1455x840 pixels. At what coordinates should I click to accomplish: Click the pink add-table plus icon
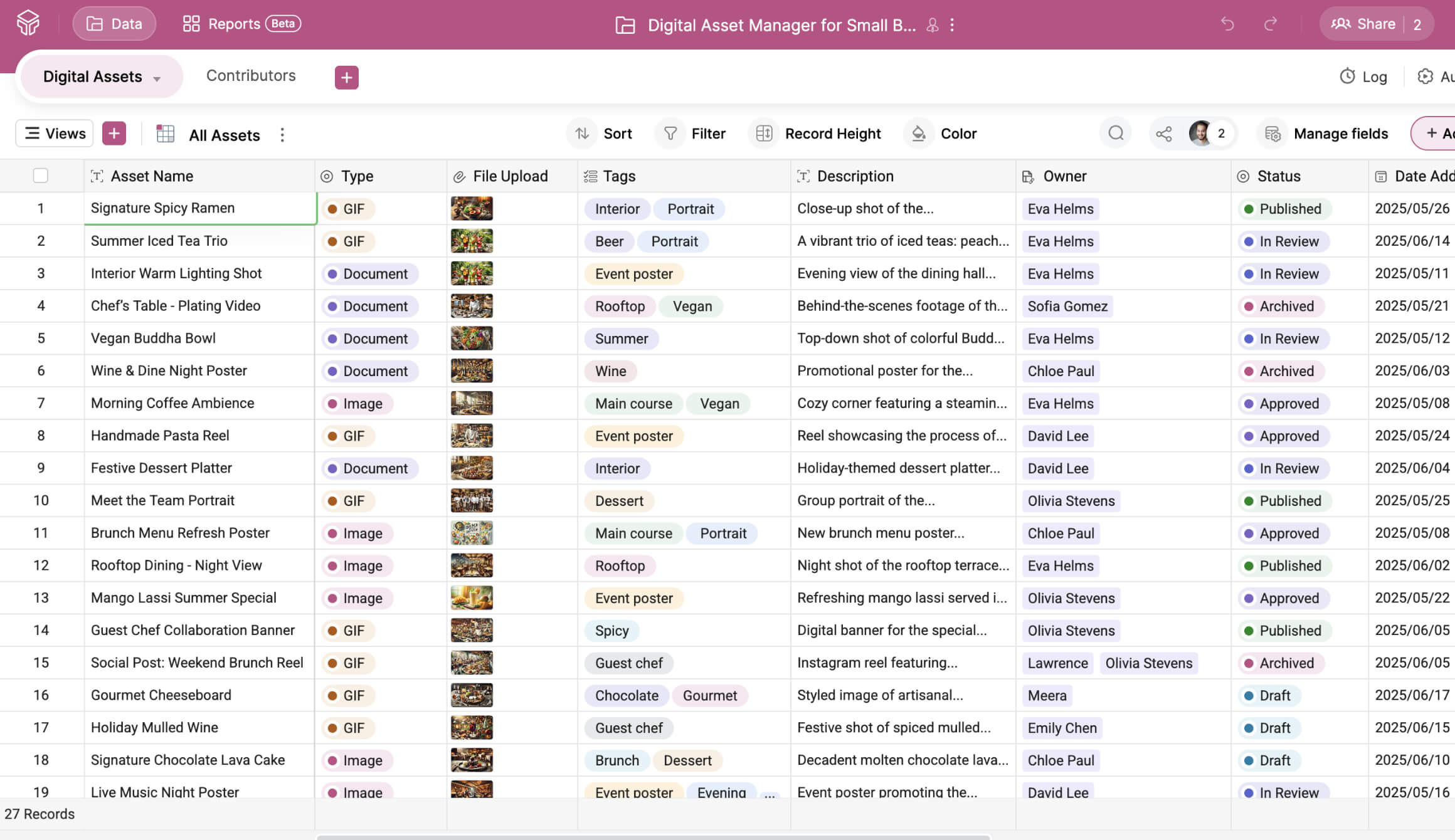(346, 77)
